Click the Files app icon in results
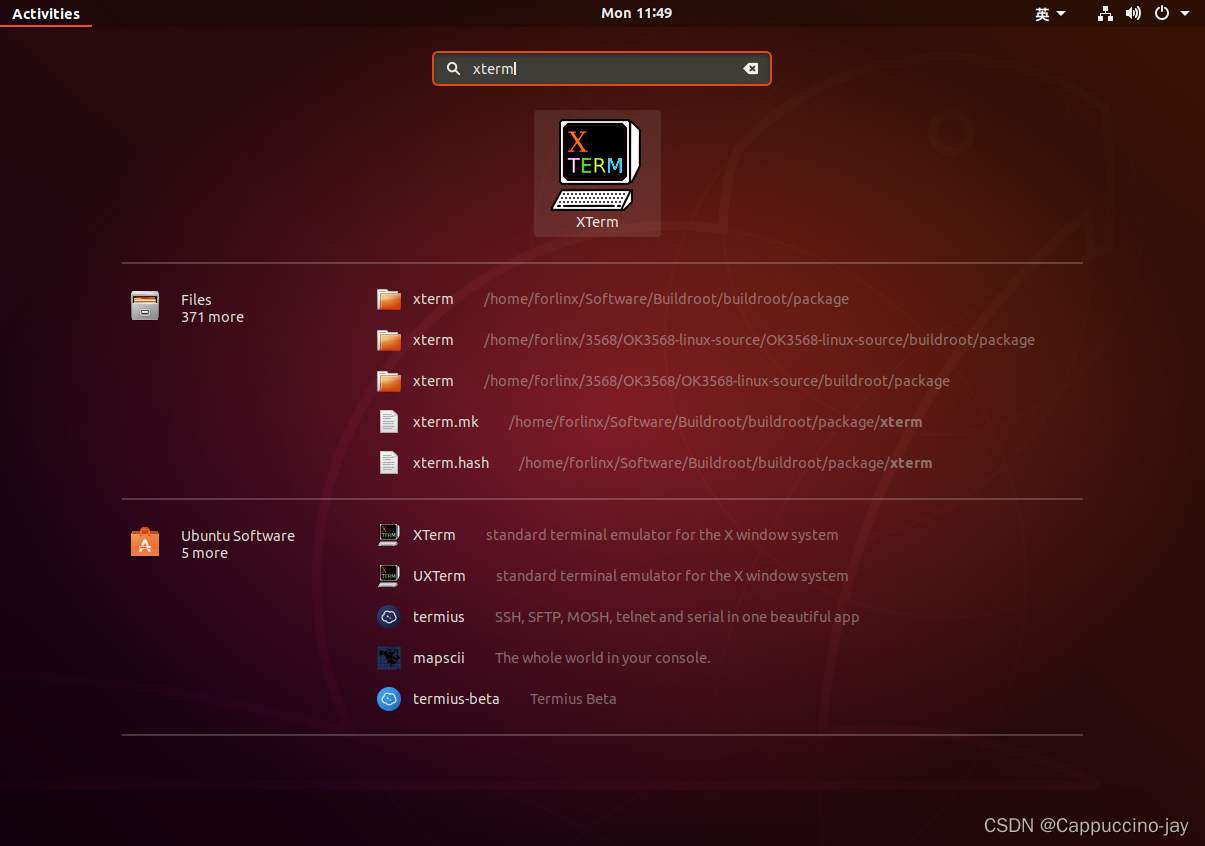This screenshot has width=1205, height=846. coord(145,306)
